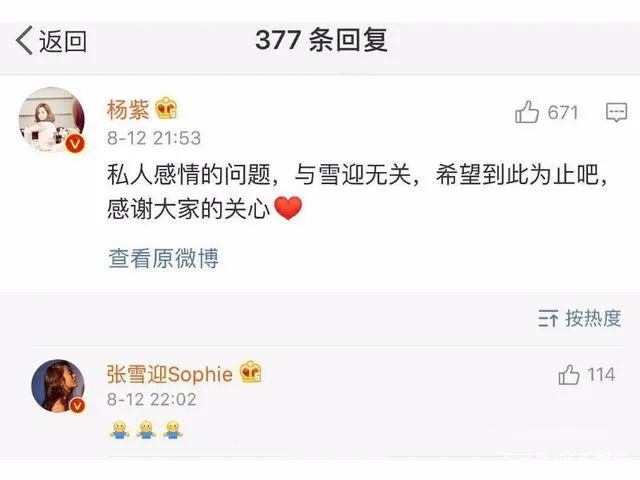The width and height of the screenshot is (640, 480).
Task: Tap the 377 条回复 title
Action: (321, 40)
